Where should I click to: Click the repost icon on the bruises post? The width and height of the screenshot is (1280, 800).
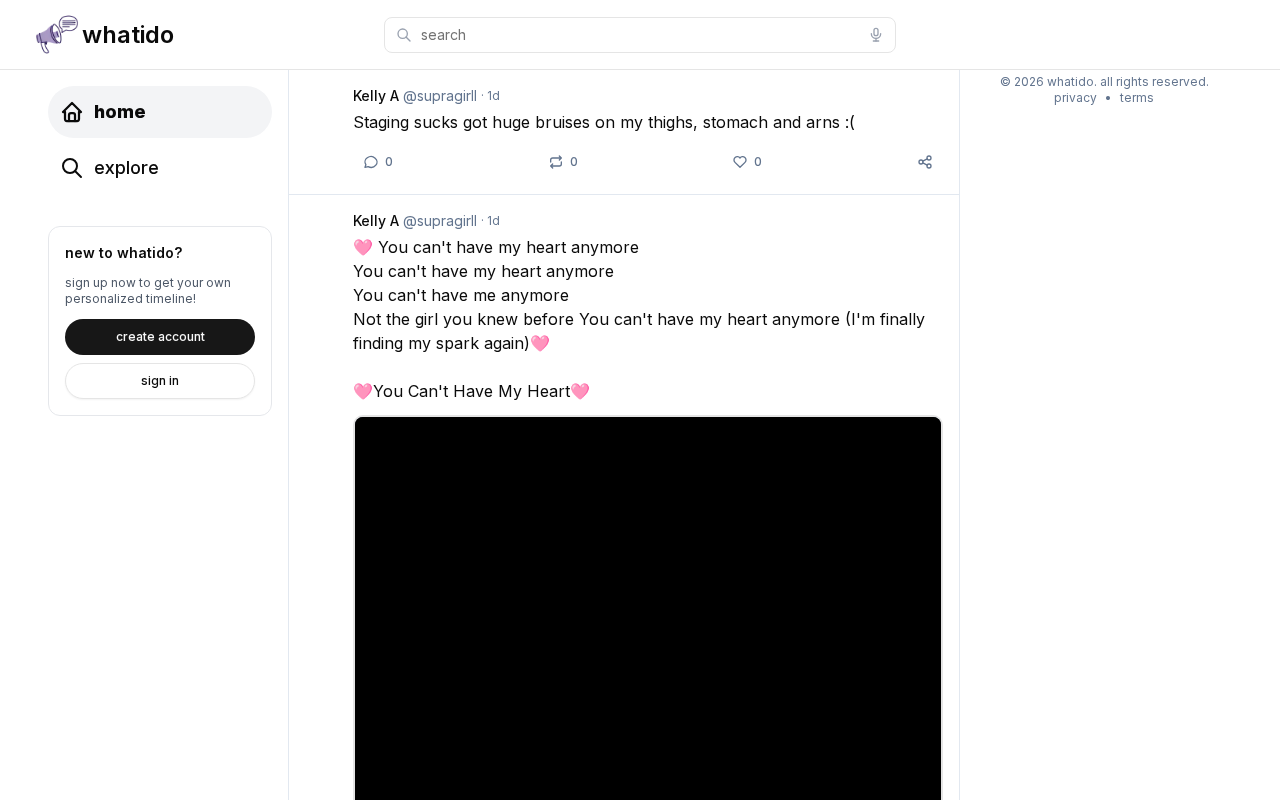pos(556,162)
